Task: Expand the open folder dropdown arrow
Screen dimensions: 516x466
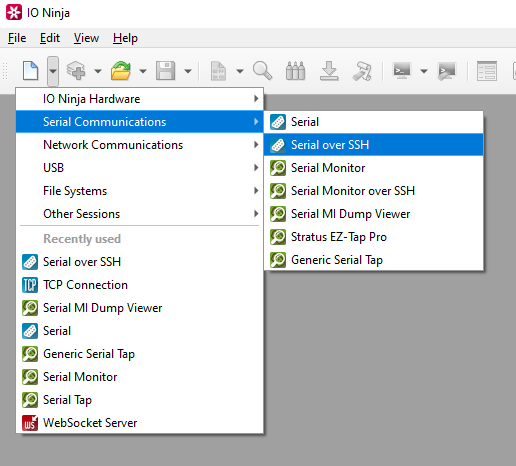Action: point(143,71)
